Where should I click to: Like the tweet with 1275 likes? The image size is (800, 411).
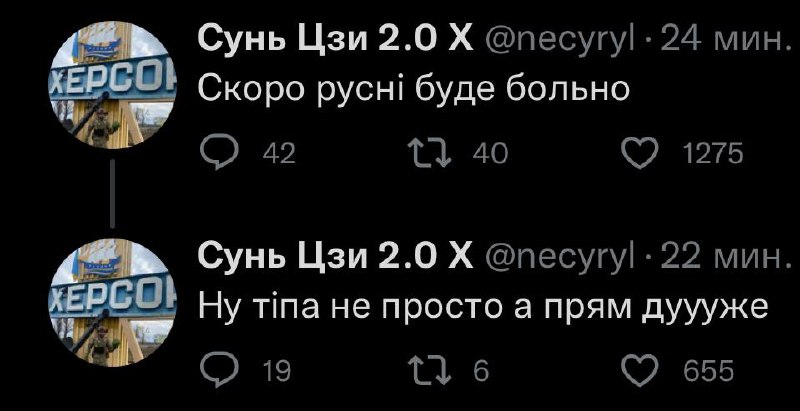(639, 153)
